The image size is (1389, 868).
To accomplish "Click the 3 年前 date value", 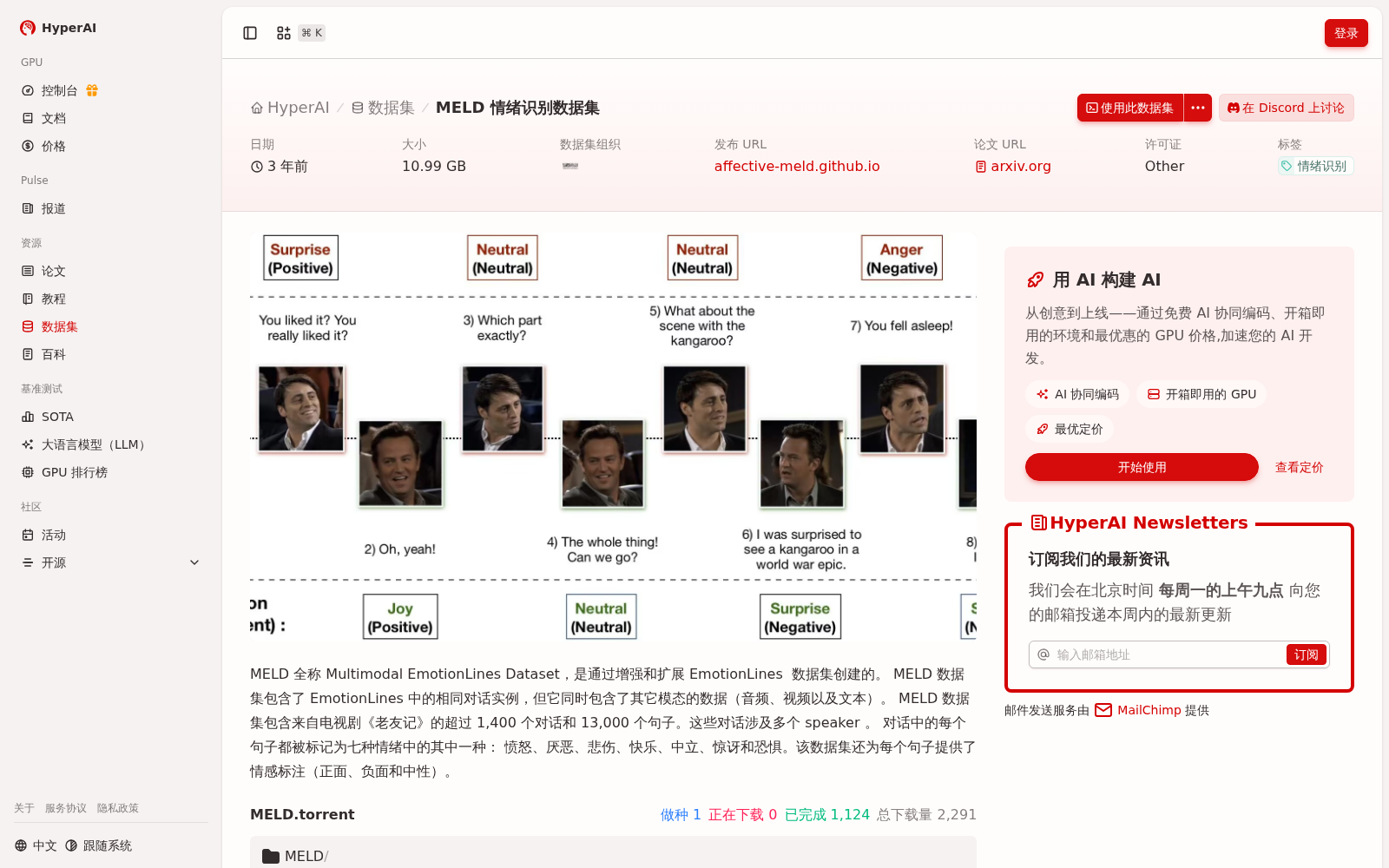I will pos(280,166).
